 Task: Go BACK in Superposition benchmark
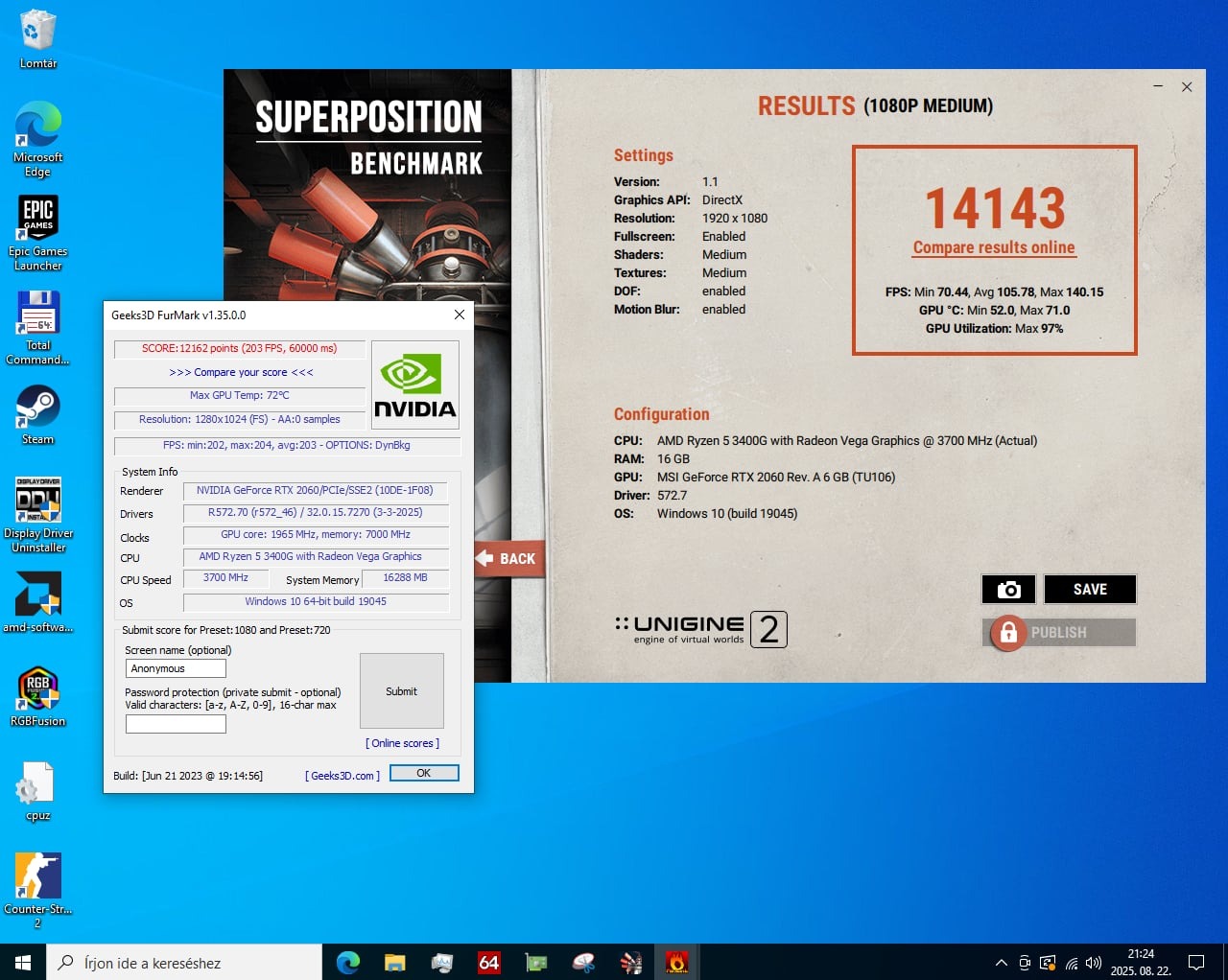(x=508, y=558)
